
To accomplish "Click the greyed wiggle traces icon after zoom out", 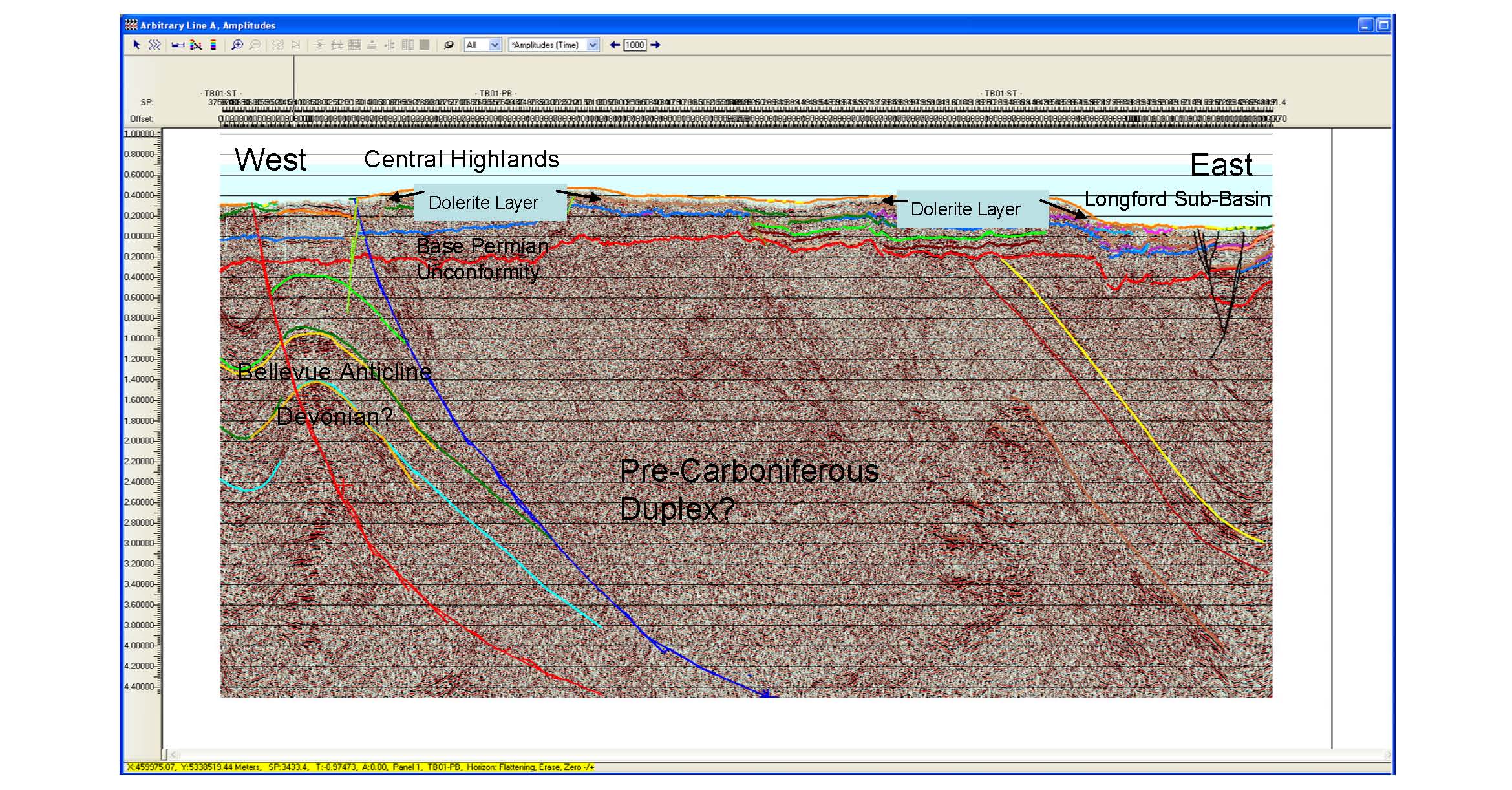I will coord(278,45).
